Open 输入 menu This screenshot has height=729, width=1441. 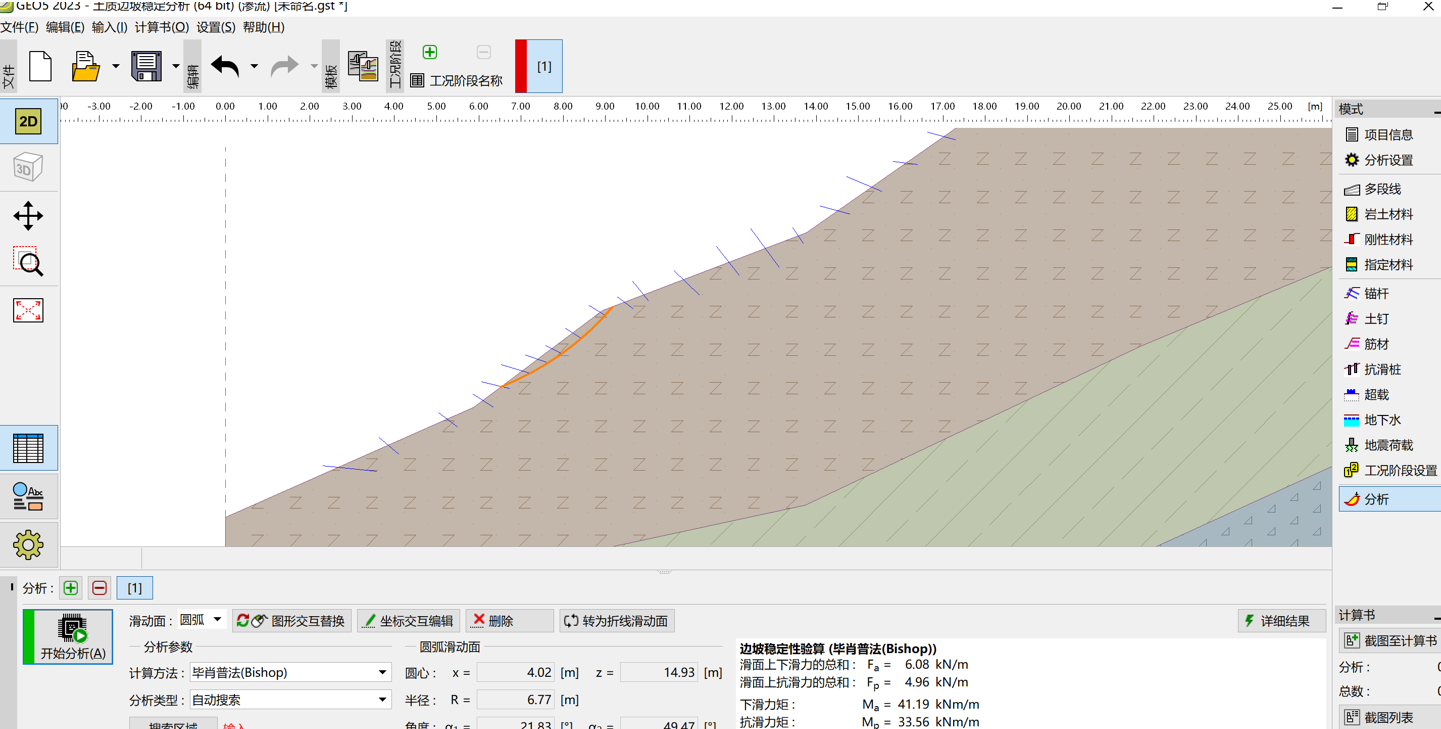[x=110, y=27]
